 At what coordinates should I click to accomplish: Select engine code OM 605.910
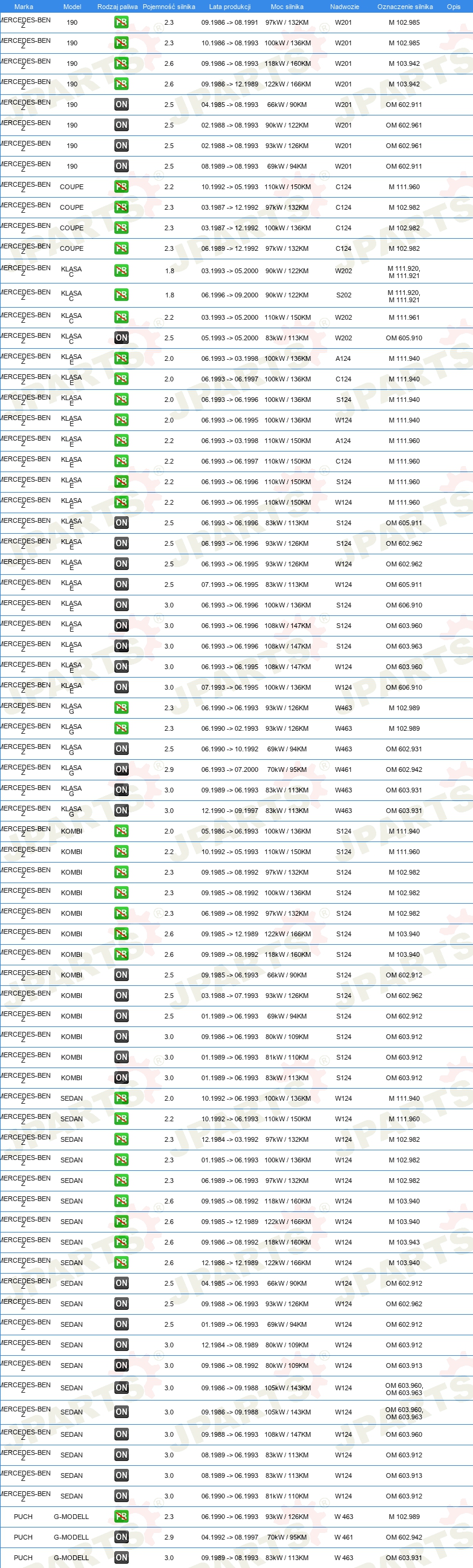pyautogui.click(x=404, y=339)
